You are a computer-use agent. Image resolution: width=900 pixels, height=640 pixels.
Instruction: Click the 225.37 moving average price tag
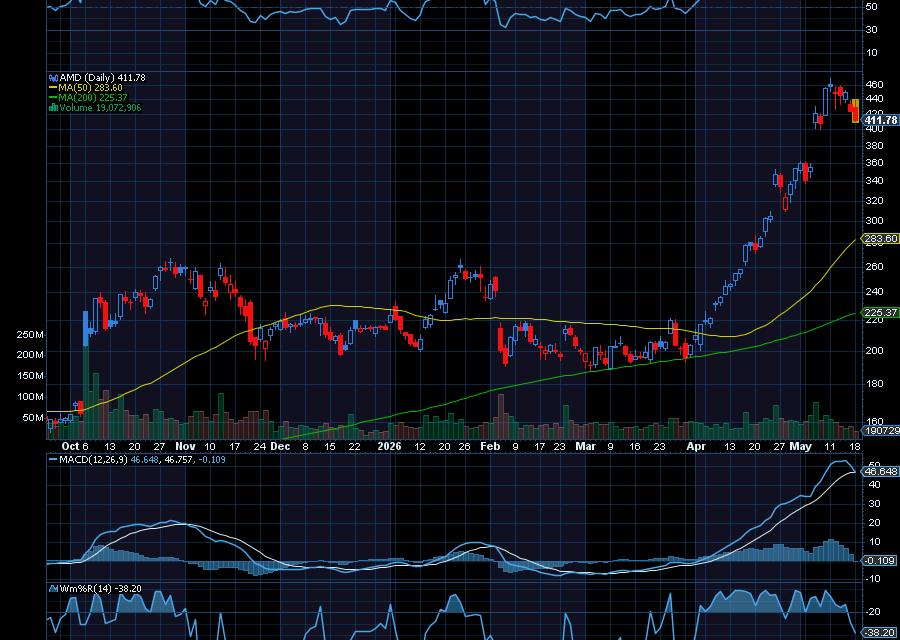coord(880,313)
